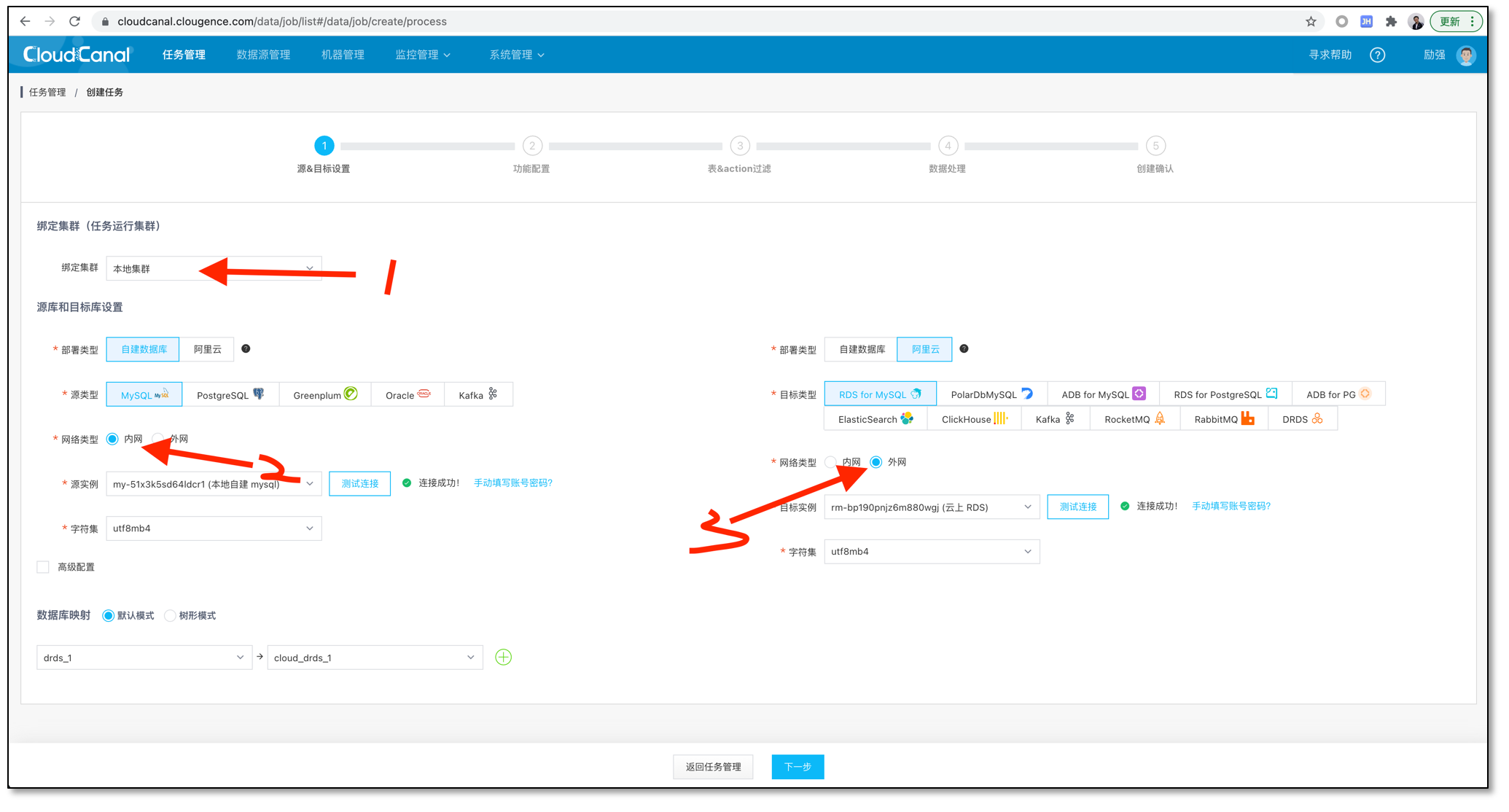Open the 数据源管理 menu item
Viewport: 1509px width, 812px height.
263,55
